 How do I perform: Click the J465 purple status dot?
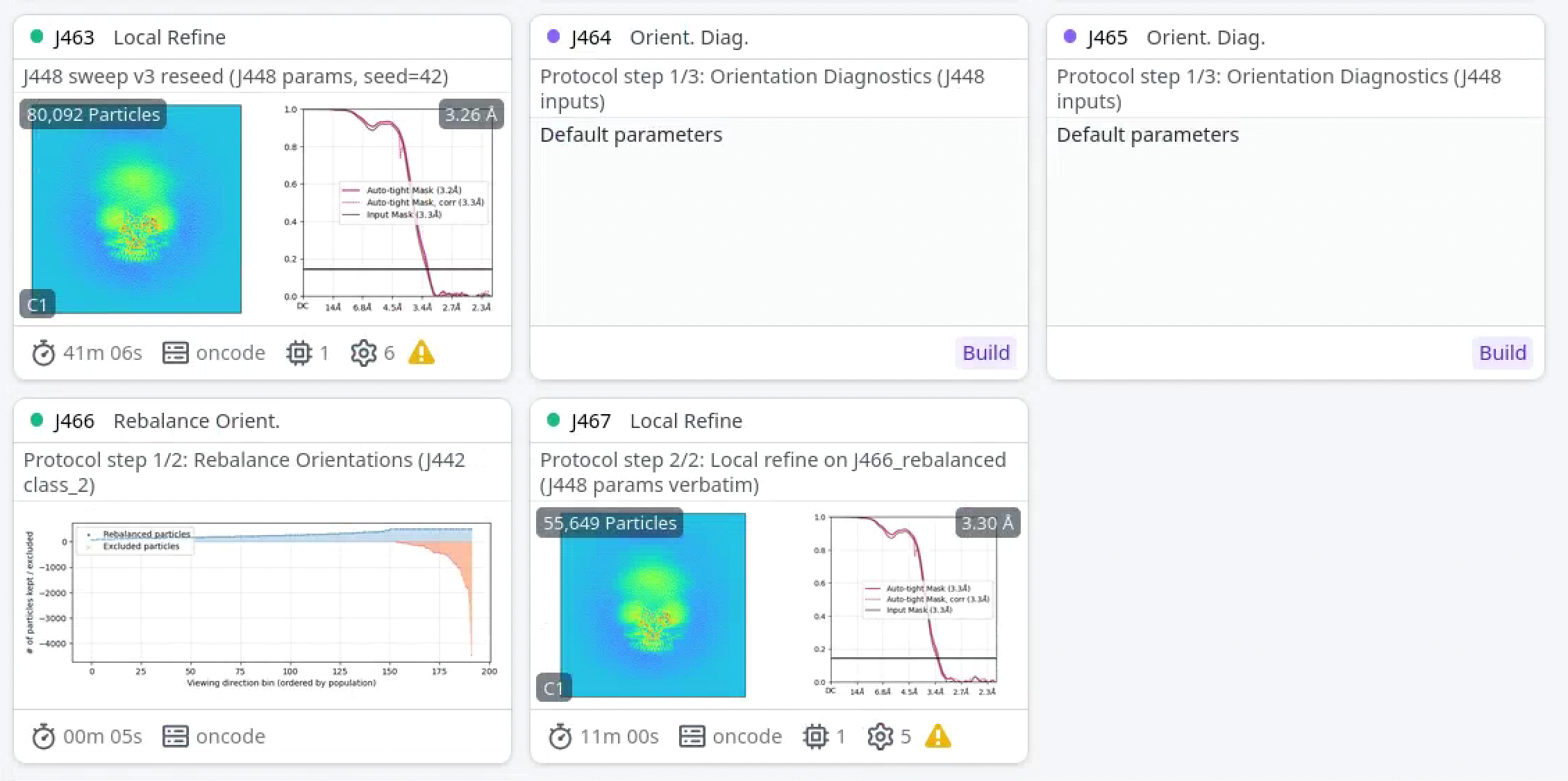click(x=1070, y=36)
